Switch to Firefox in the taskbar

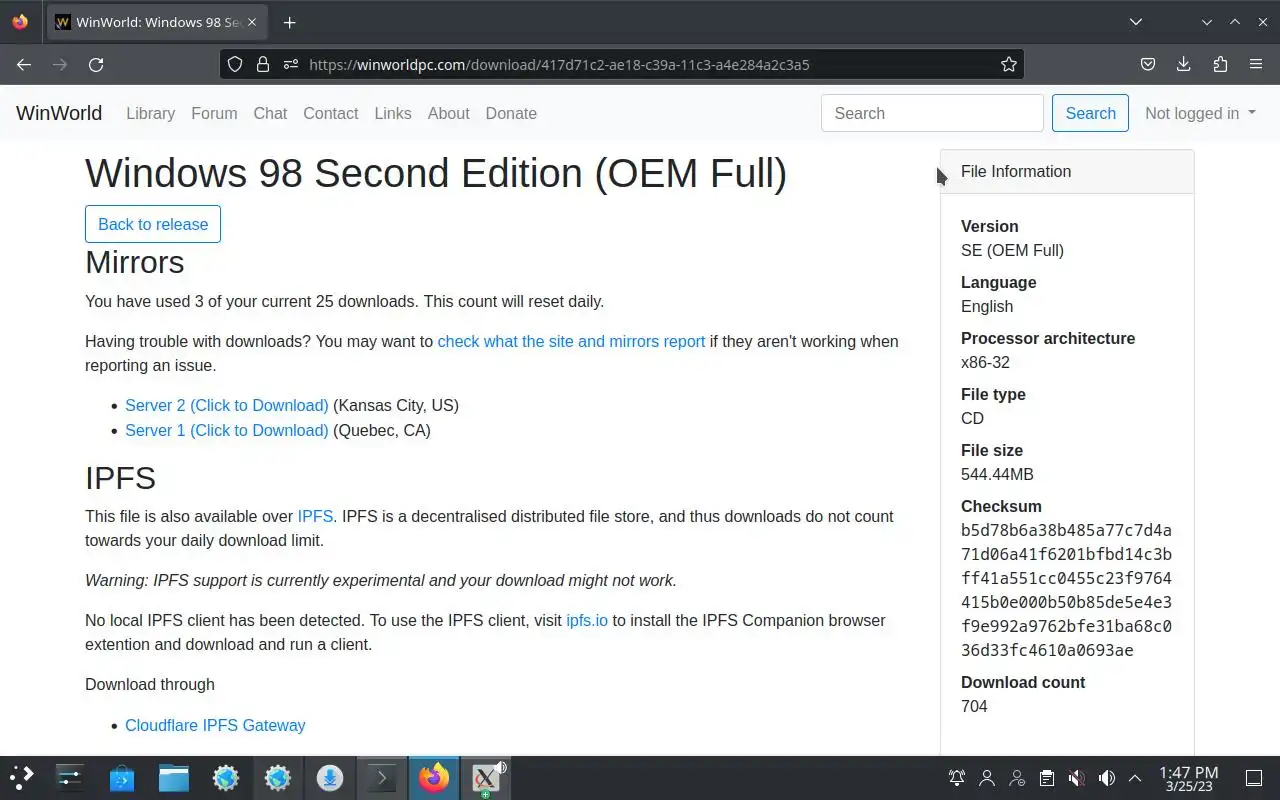[x=434, y=777]
